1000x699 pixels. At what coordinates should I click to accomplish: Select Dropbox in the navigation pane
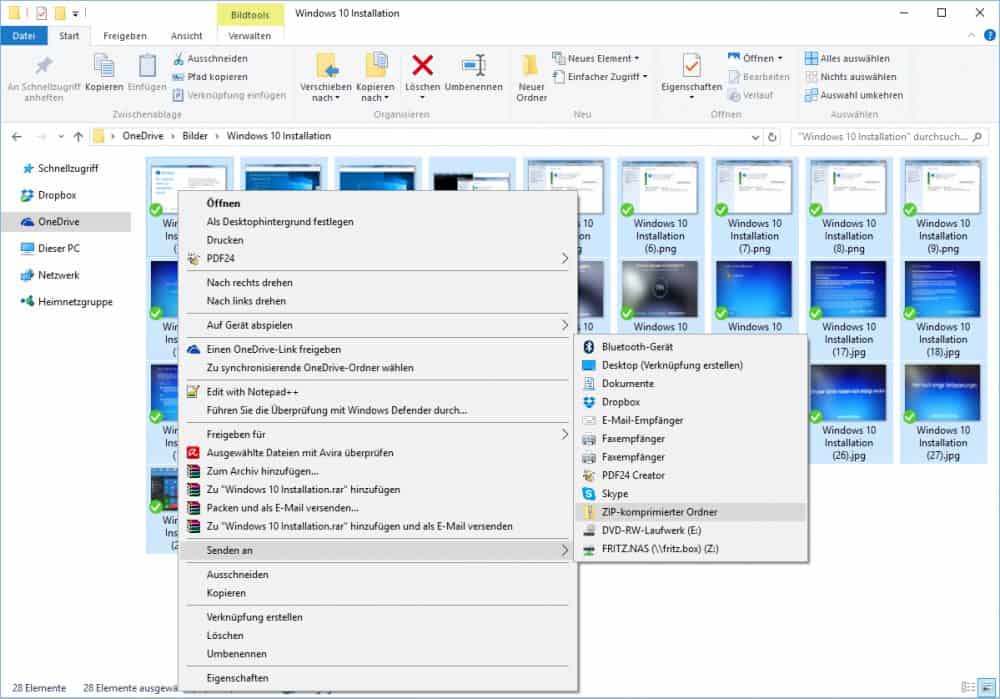click(56, 195)
